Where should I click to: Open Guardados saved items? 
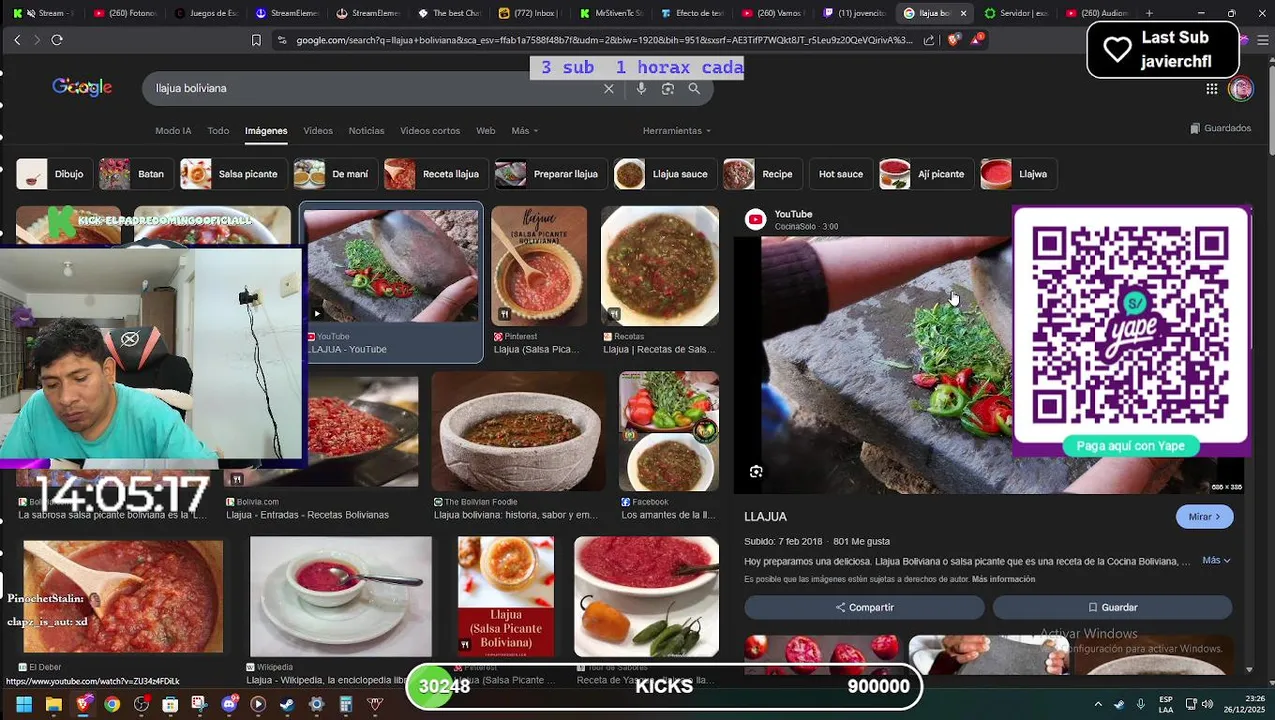1221,128
